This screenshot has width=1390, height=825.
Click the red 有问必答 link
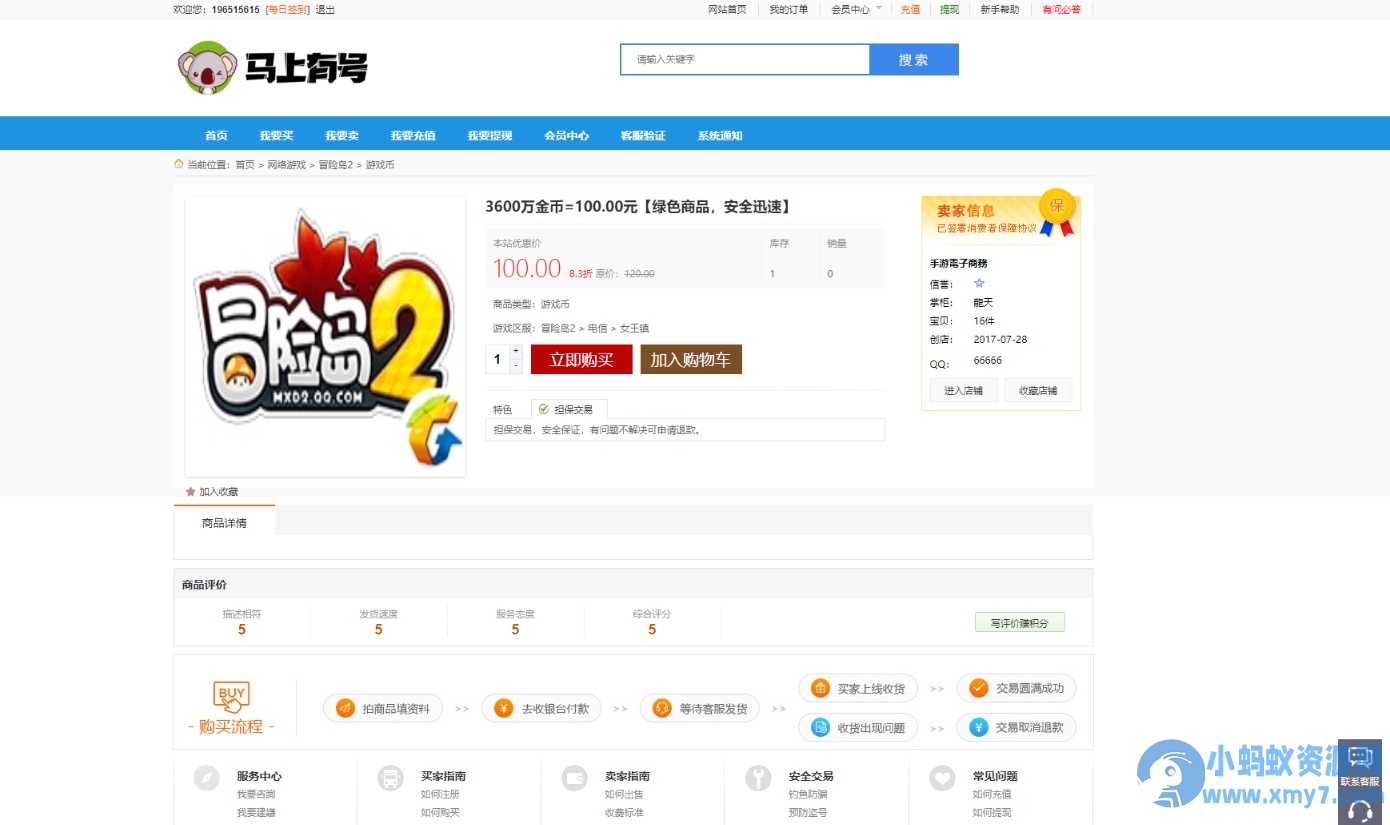tap(1061, 9)
